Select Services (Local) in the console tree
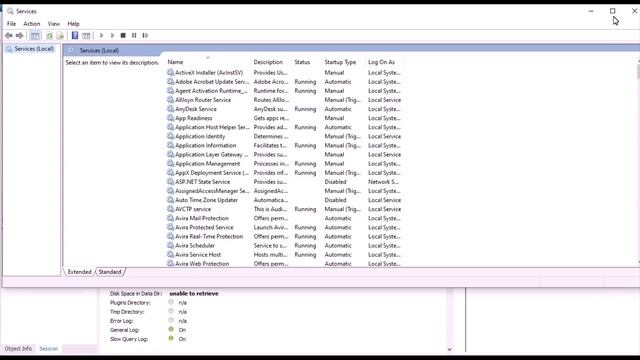Viewport: 640px width, 360px height. [x=34, y=49]
